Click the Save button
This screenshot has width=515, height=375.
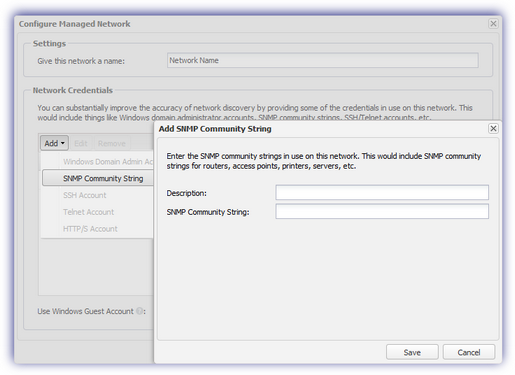click(x=412, y=352)
